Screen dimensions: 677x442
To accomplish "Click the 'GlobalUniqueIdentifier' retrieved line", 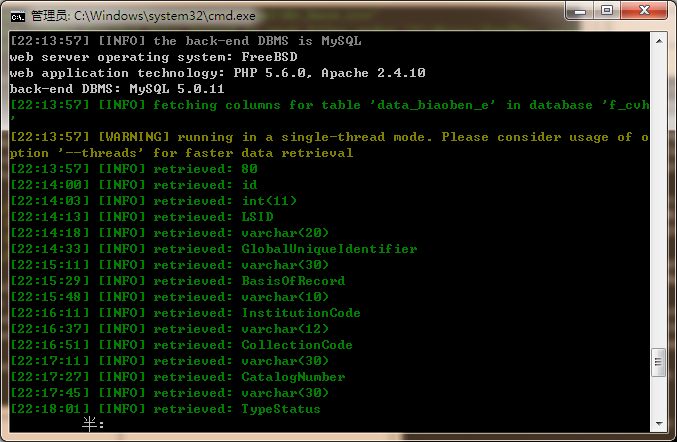I will coord(214,249).
